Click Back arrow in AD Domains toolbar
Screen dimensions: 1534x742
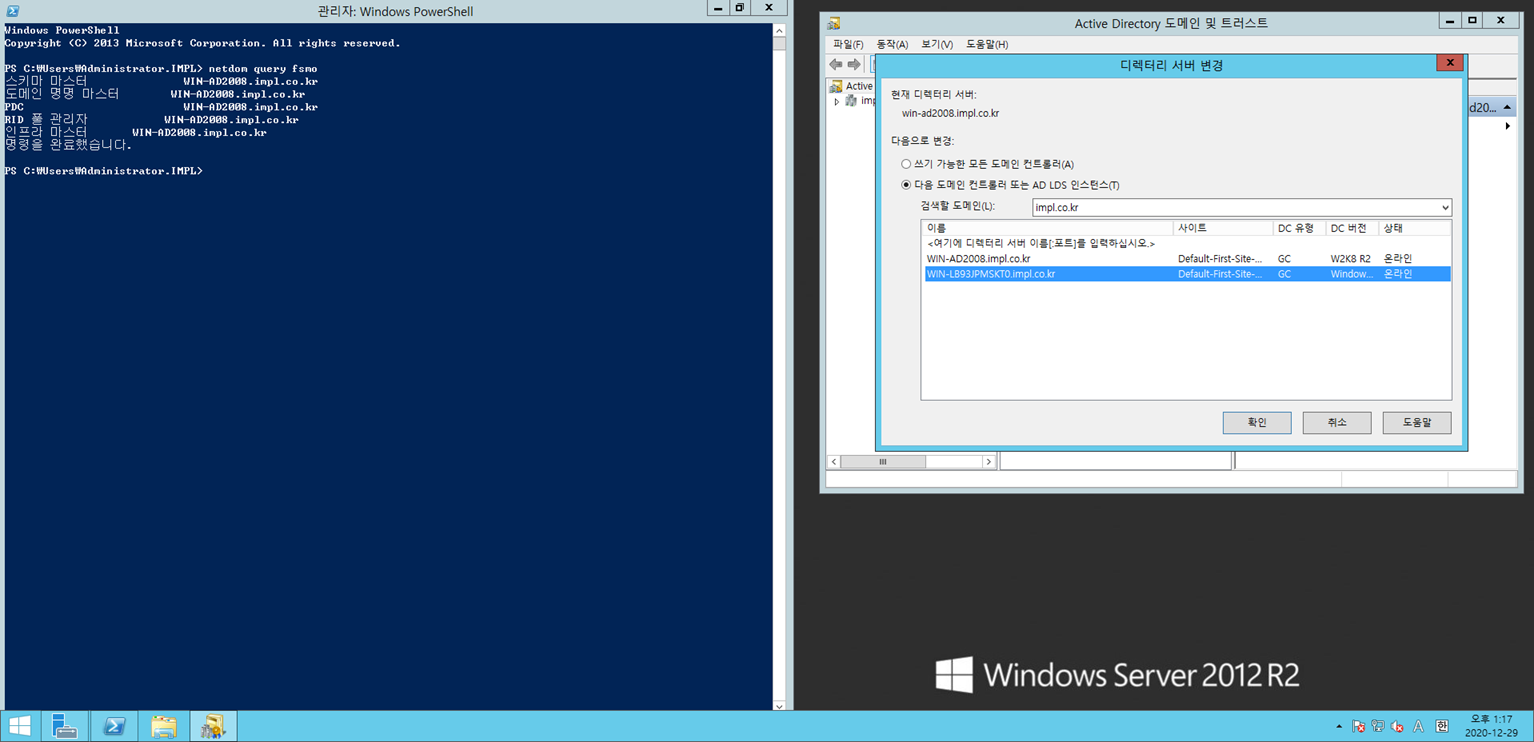pos(836,64)
